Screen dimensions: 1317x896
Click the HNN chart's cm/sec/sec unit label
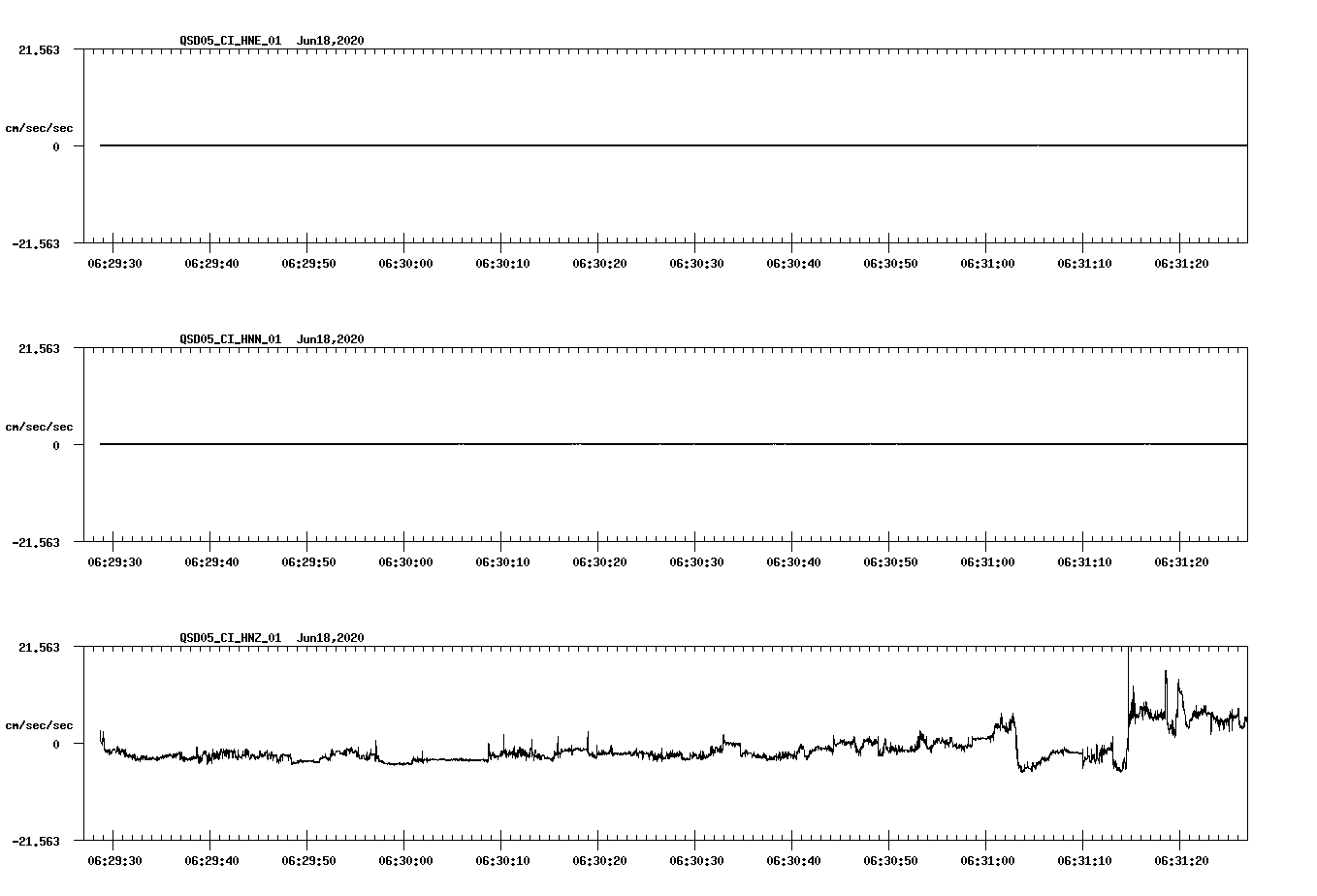click(39, 427)
